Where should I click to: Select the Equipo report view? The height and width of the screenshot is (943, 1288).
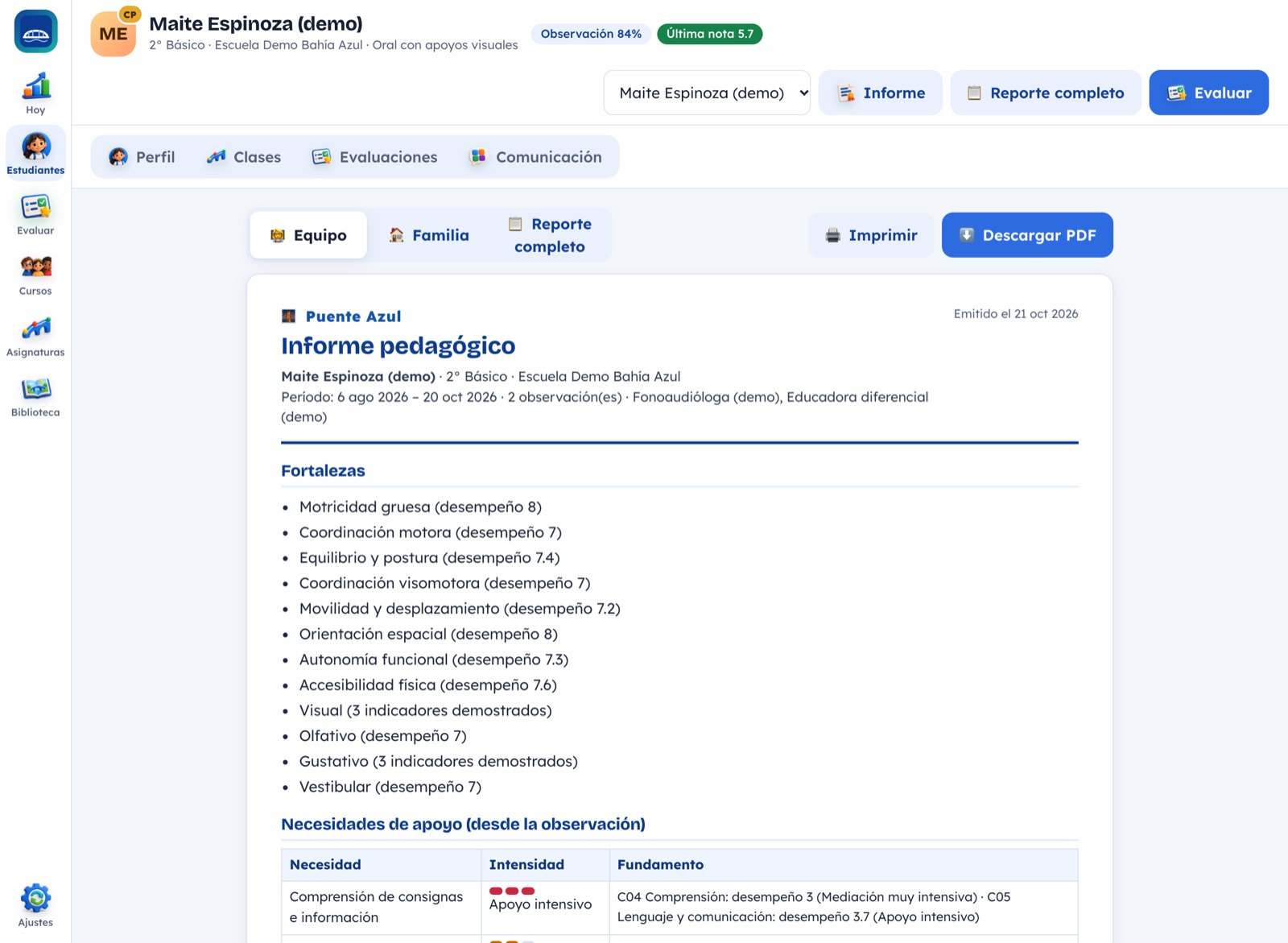coord(308,235)
